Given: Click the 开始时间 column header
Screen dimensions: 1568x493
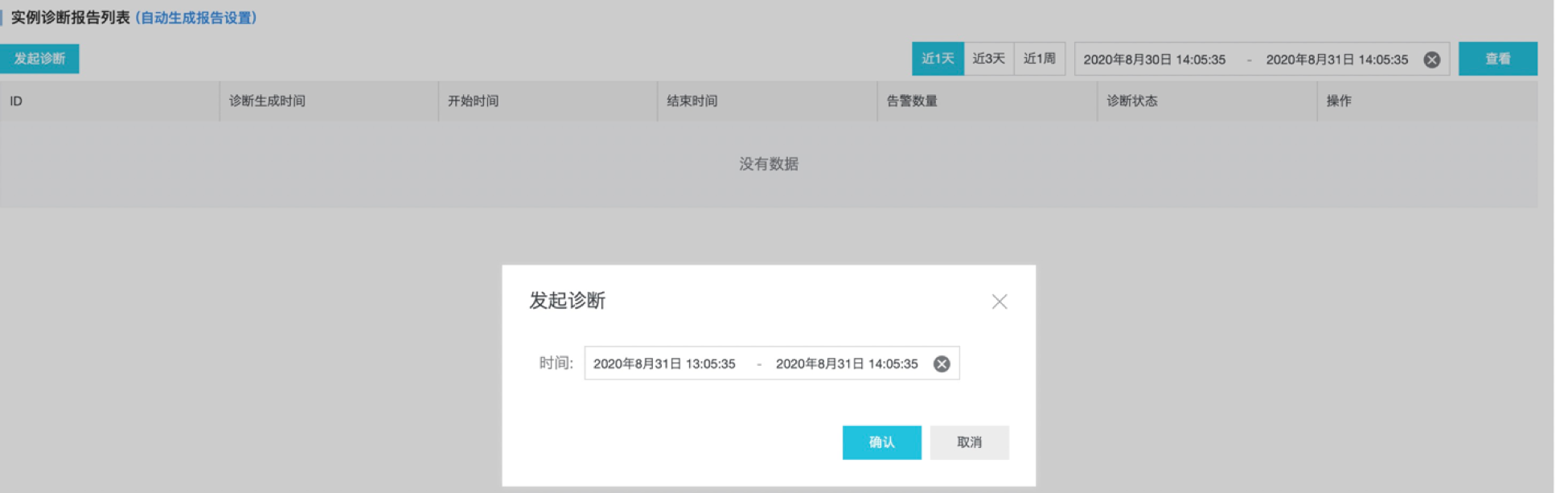Looking at the screenshot, I should (x=473, y=101).
